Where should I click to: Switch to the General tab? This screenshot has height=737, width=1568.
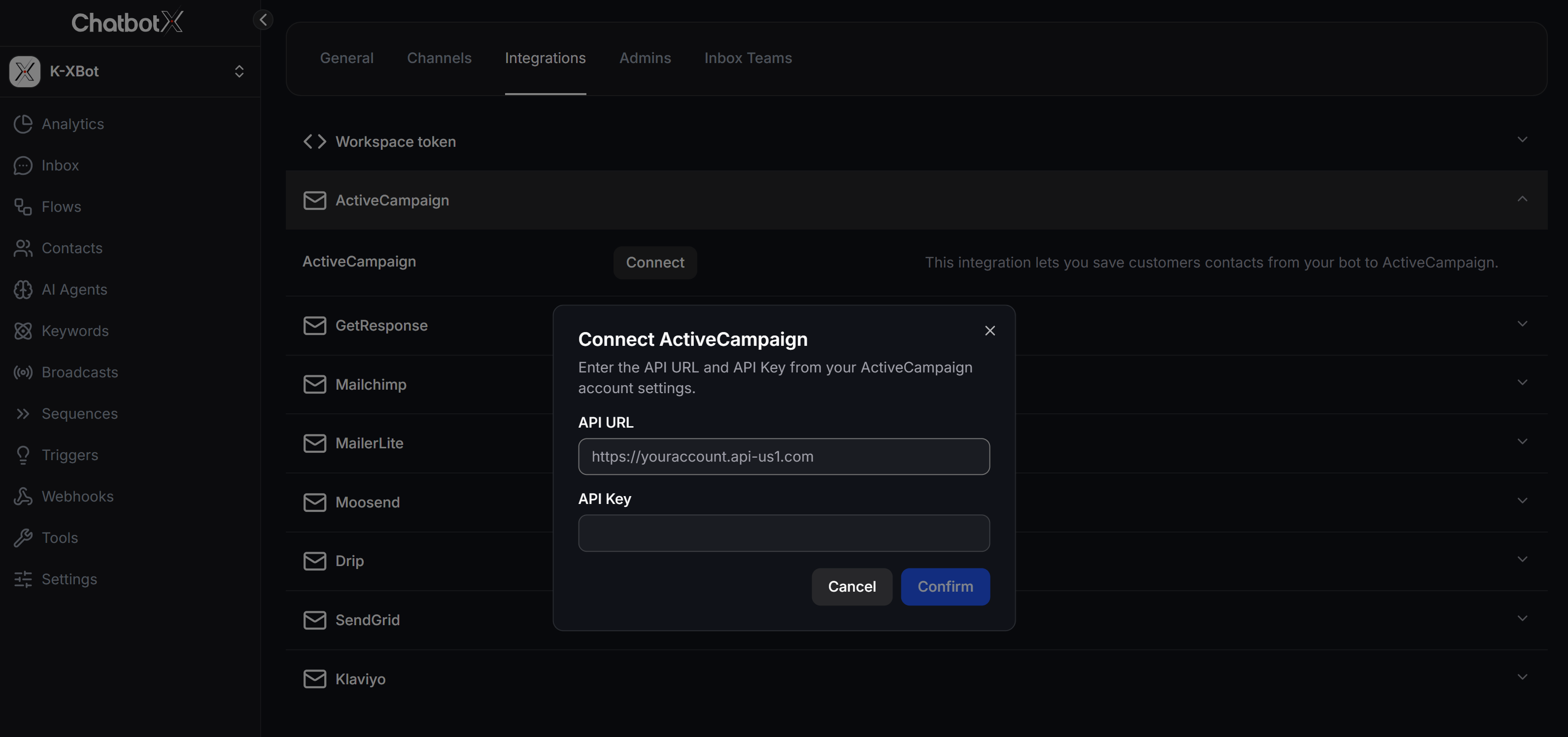[x=347, y=58]
